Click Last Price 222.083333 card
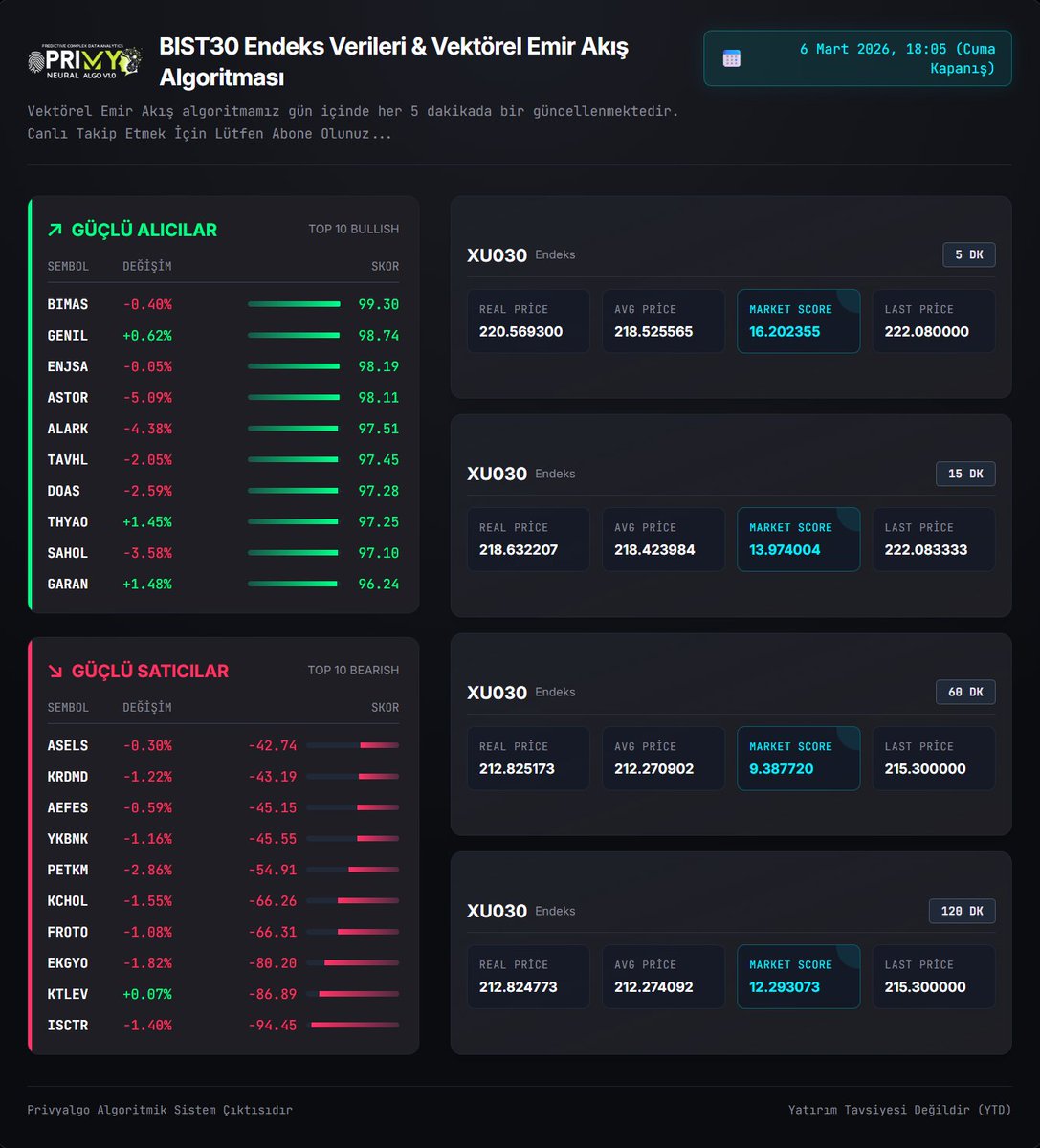The image size is (1040, 1148). tap(934, 540)
